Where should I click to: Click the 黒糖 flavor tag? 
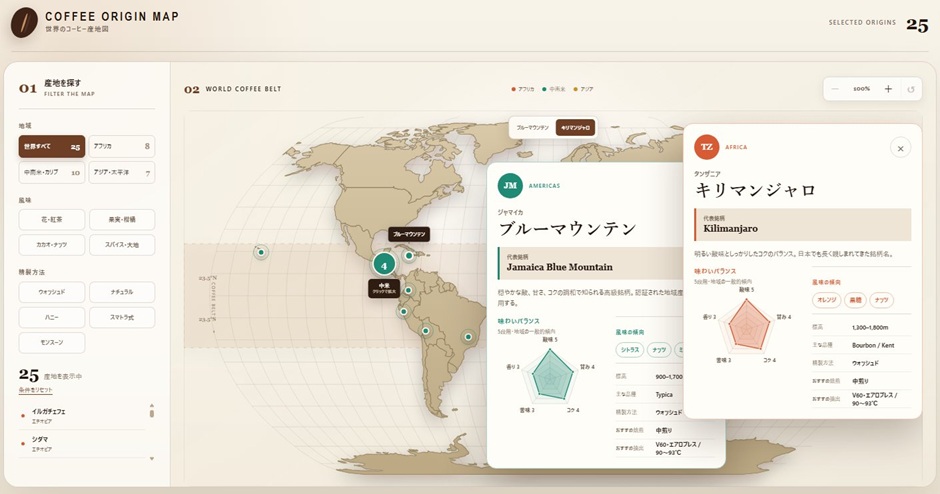tap(855, 300)
